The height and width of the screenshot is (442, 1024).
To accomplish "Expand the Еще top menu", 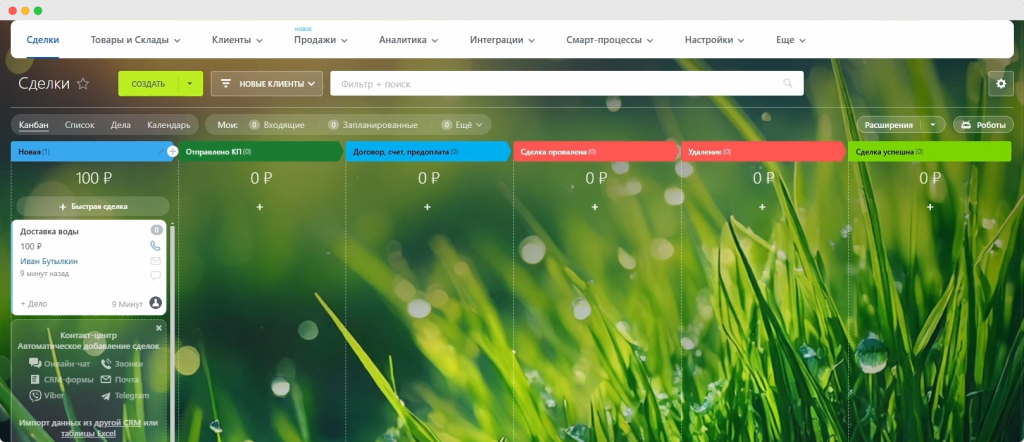I will (x=791, y=40).
